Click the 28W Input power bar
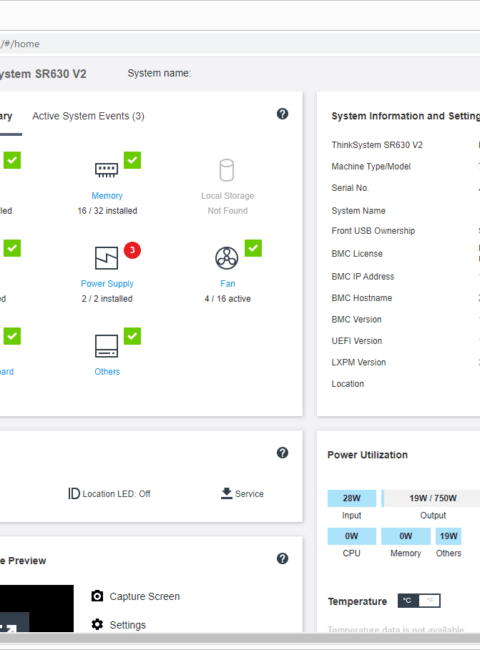The height and width of the screenshot is (650, 480). [352, 498]
